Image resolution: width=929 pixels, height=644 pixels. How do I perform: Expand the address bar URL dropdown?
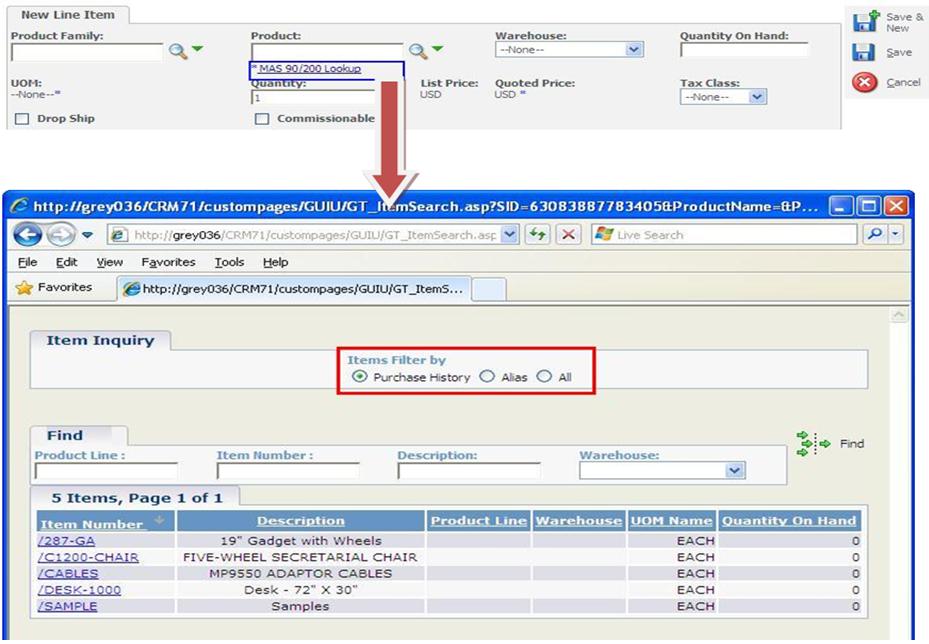pyautogui.click(x=510, y=235)
